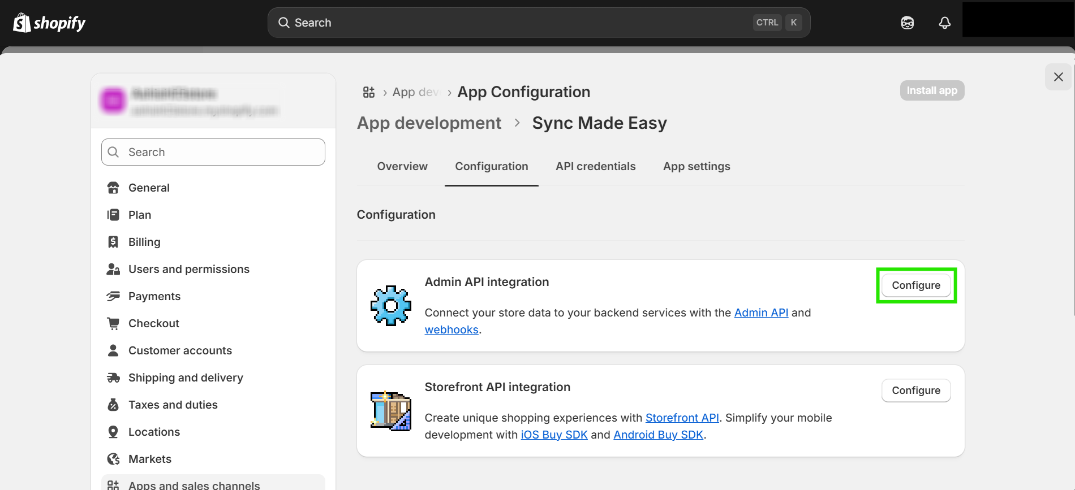Click the Locations pin icon in sidebar
The height and width of the screenshot is (490, 1075).
pyautogui.click(x=113, y=432)
